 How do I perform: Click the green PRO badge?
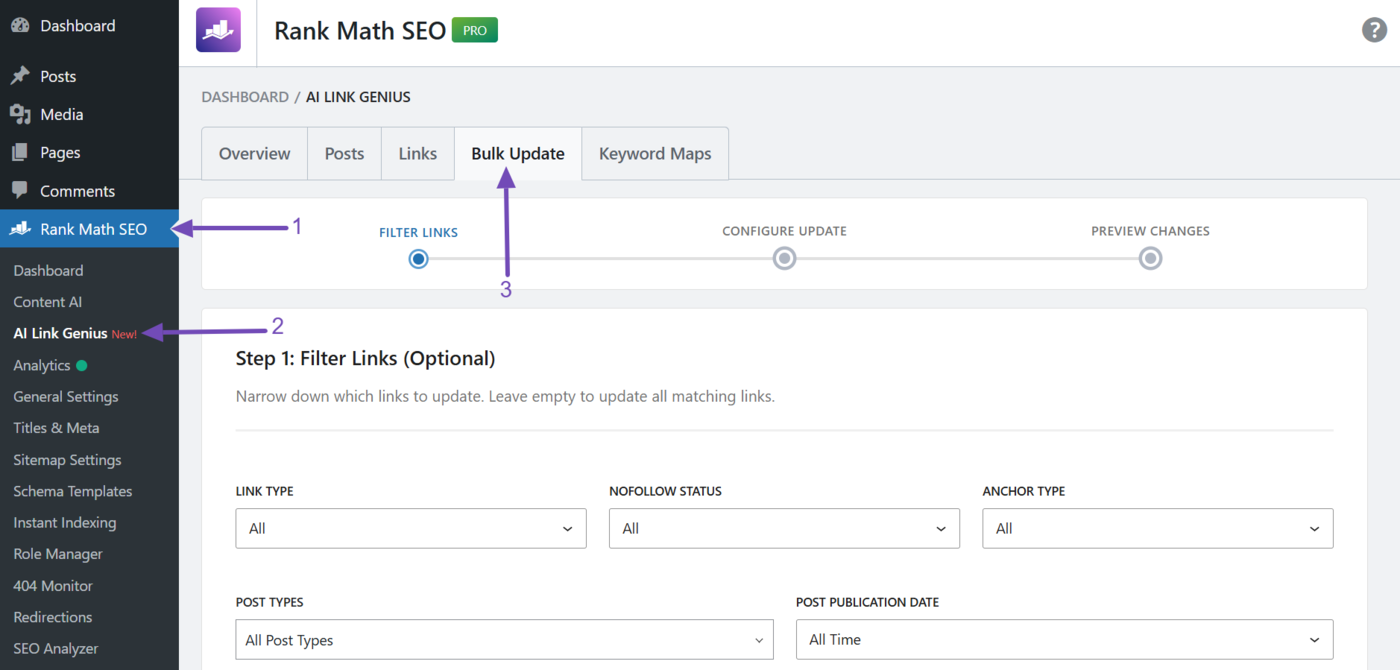(475, 30)
